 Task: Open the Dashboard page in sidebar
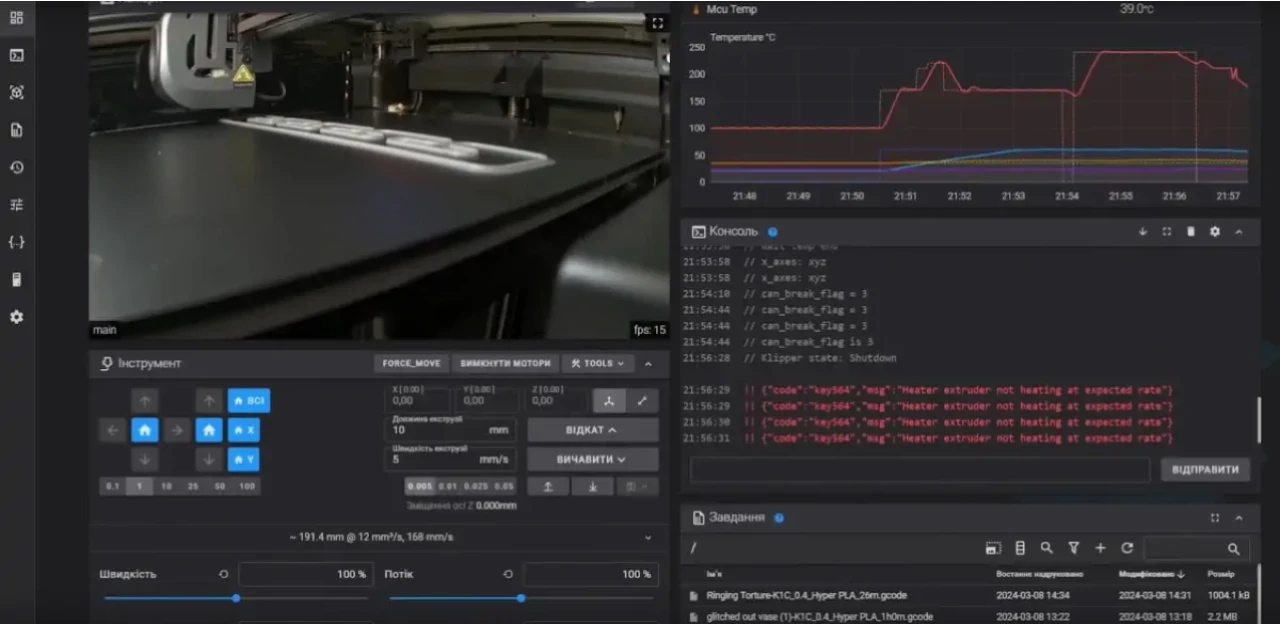16,17
